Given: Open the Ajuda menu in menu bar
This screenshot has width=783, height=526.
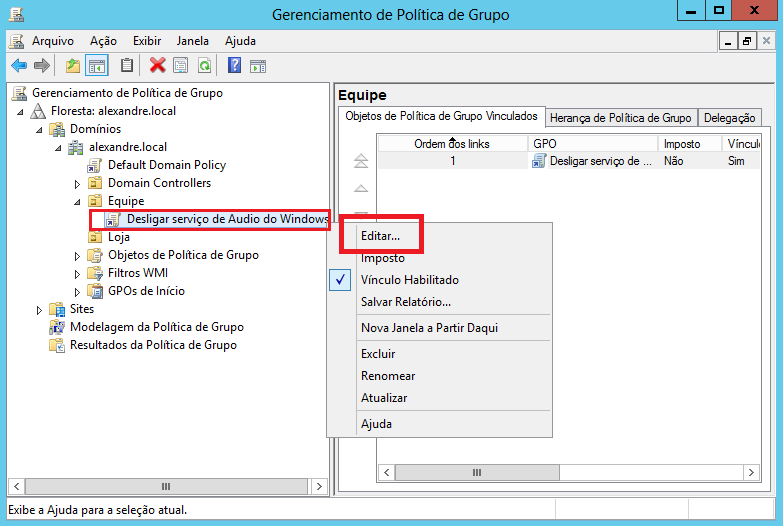Looking at the screenshot, I should (240, 41).
